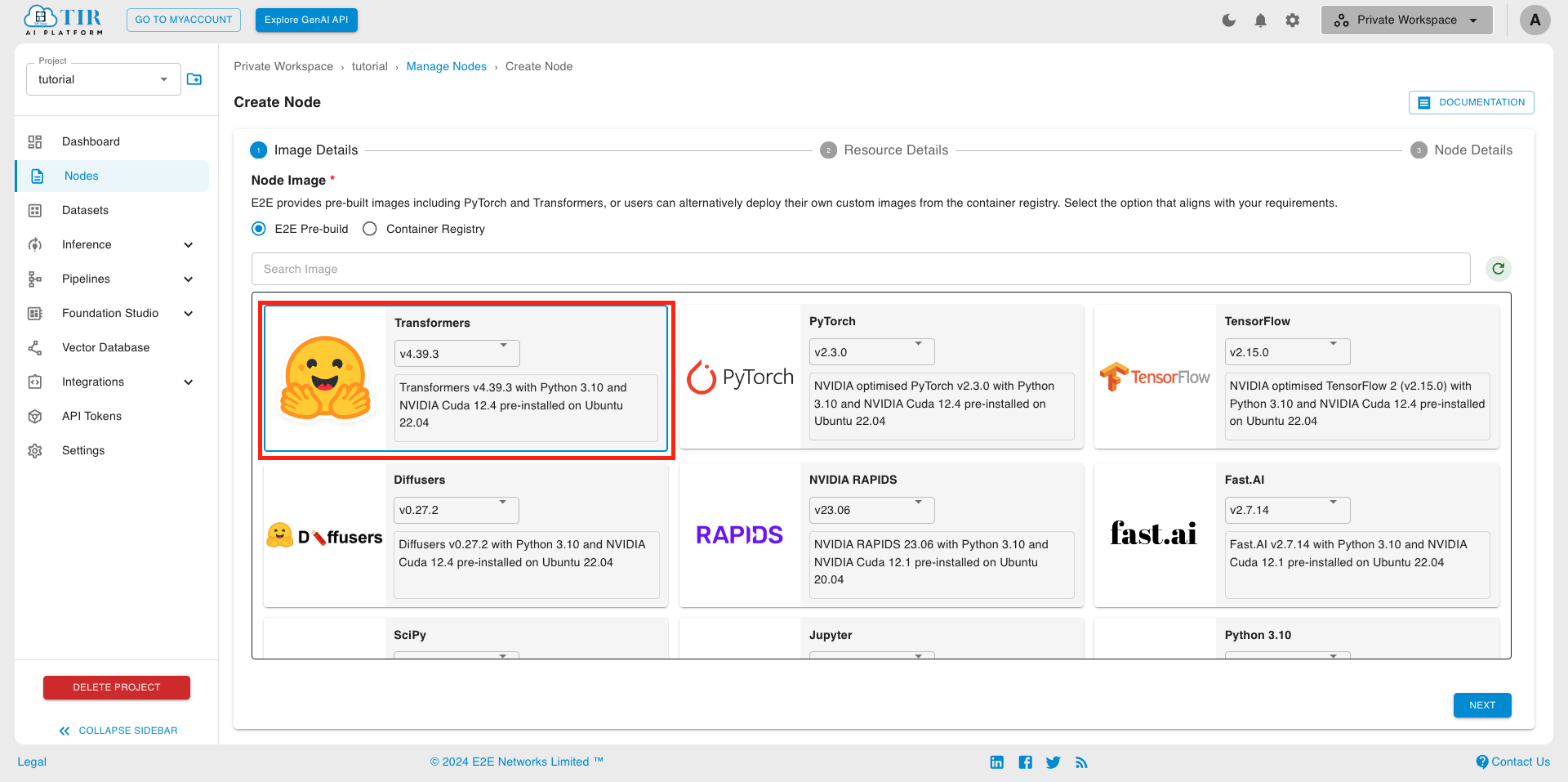
Task: Open the Manage Nodes breadcrumb link
Action: pyautogui.click(x=447, y=66)
